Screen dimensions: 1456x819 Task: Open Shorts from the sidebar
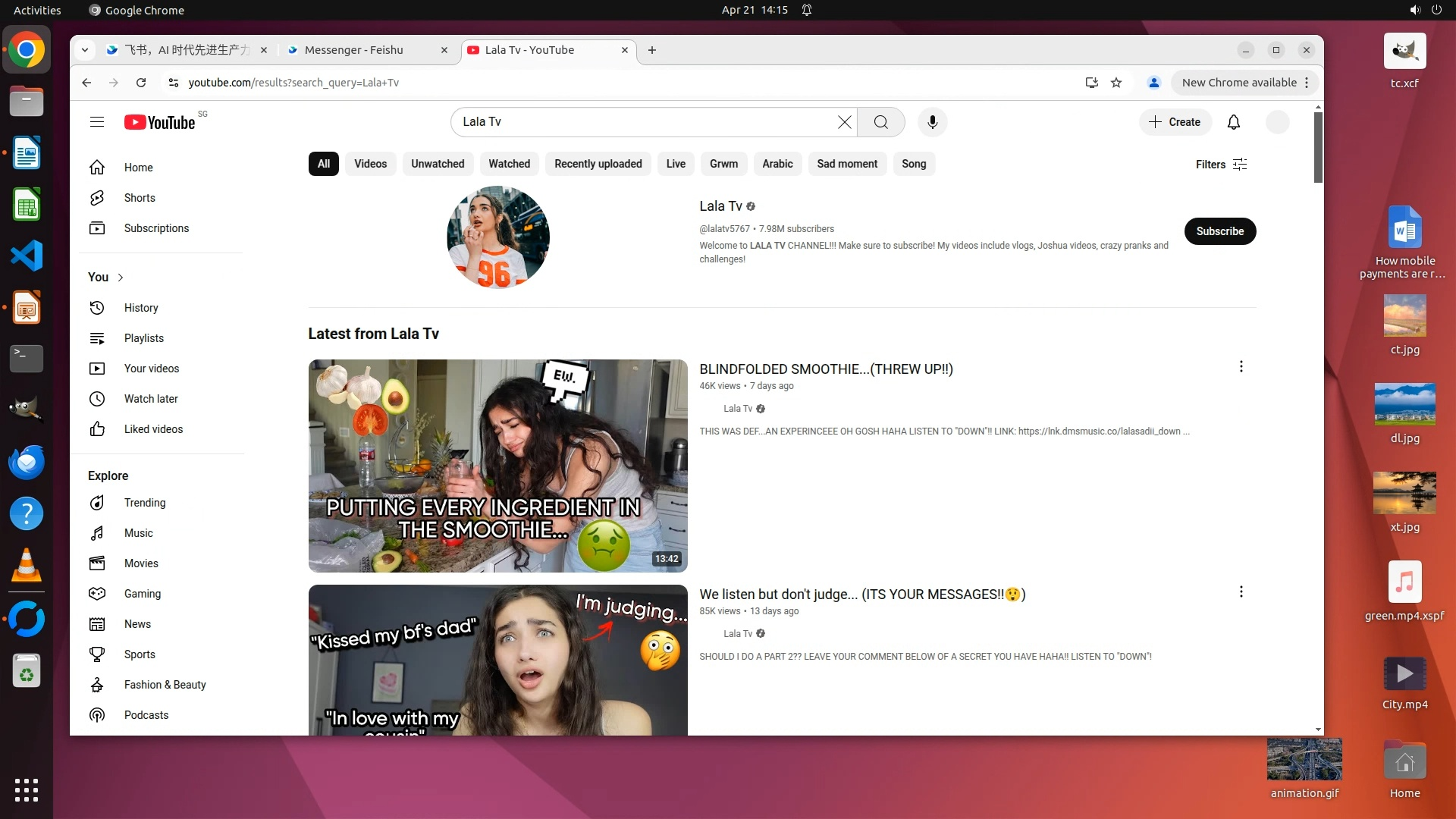pyautogui.click(x=140, y=198)
